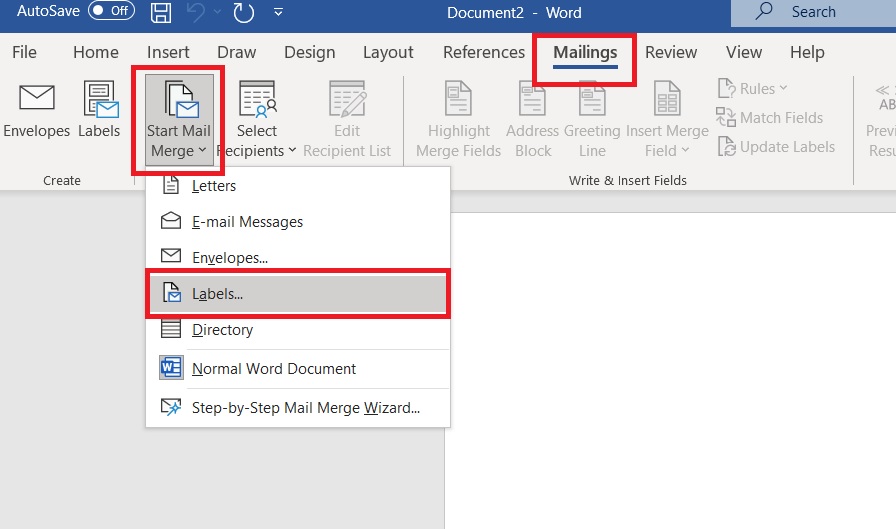The image size is (896, 529).
Task: Open the Layout tab
Action: 388,52
